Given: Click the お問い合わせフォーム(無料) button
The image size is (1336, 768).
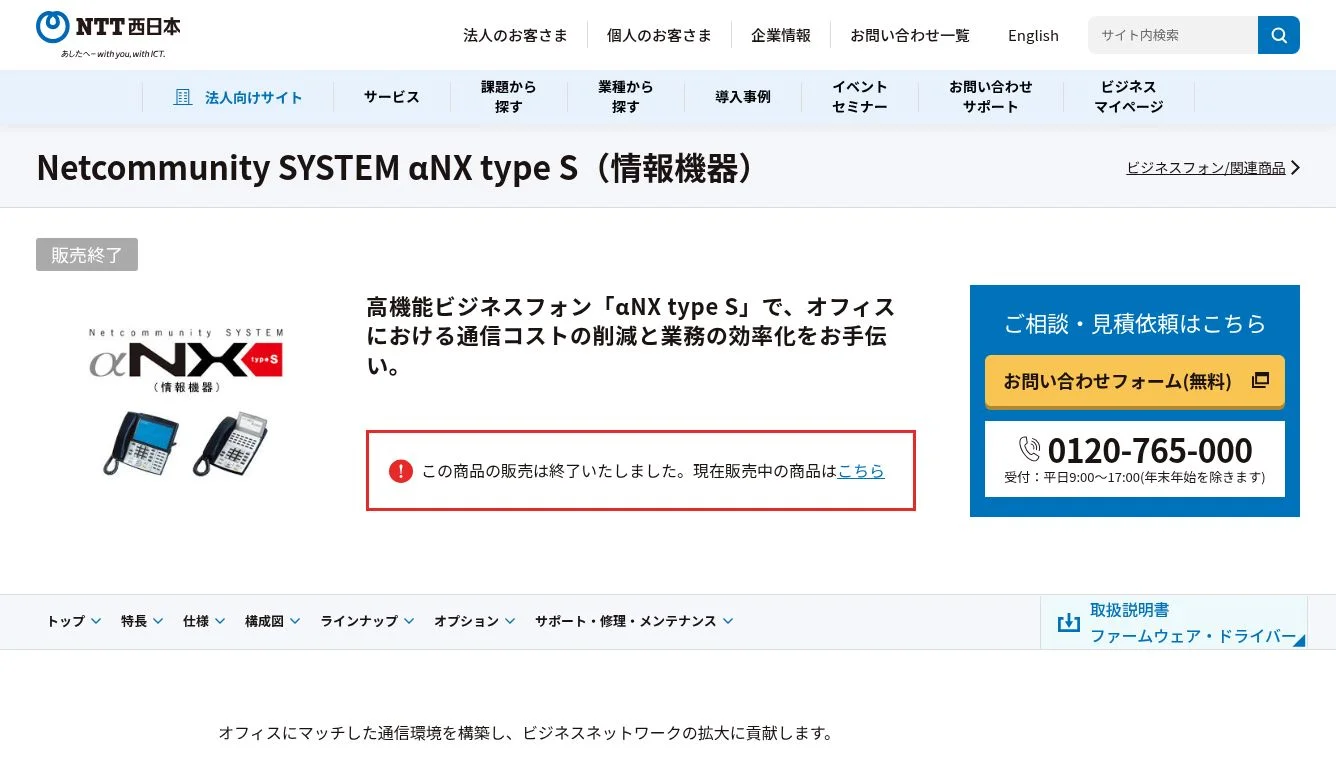Looking at the screenshot, I should click(x=1135, y=381).
